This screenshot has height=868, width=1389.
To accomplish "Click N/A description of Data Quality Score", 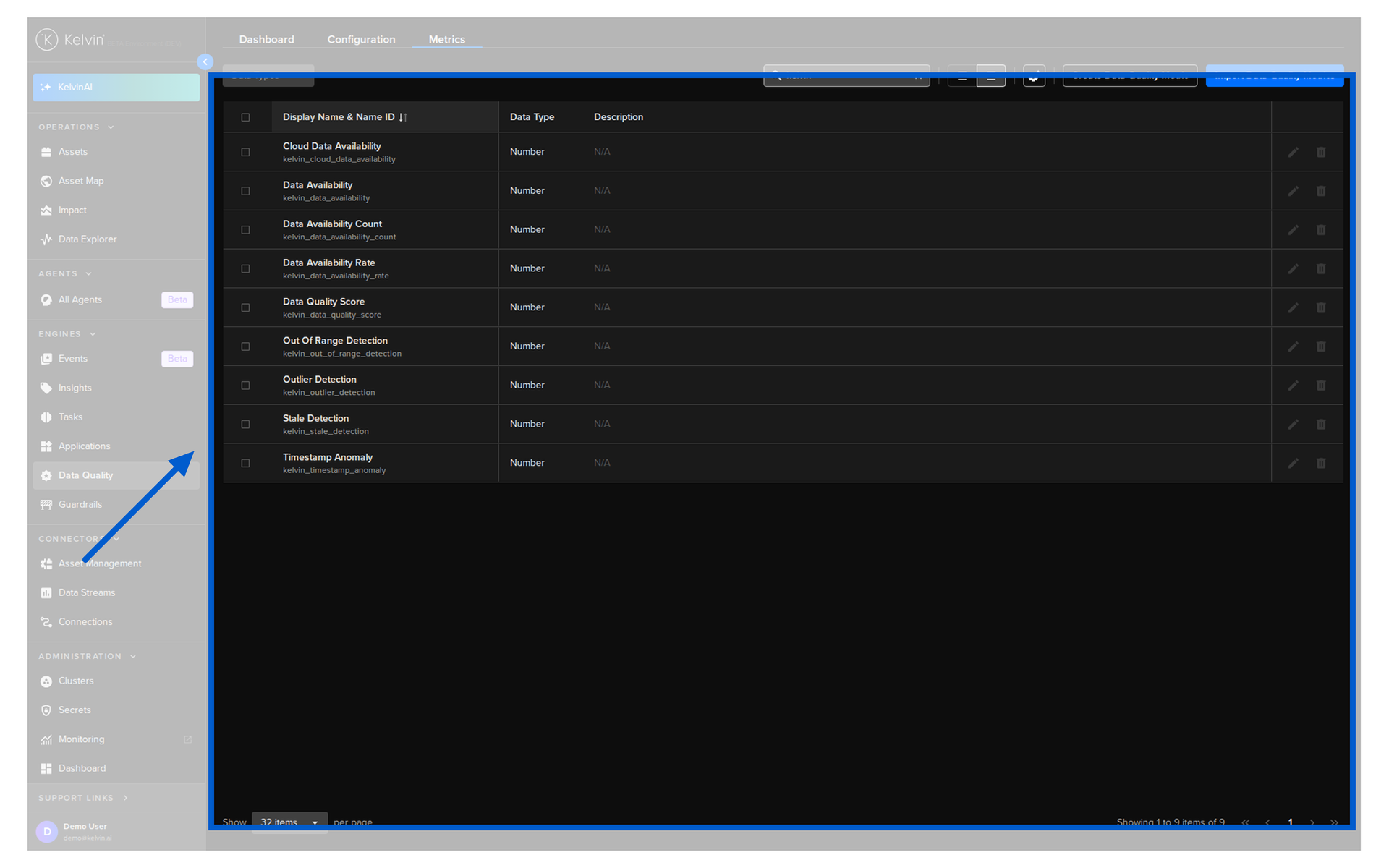I will [602, 307].
